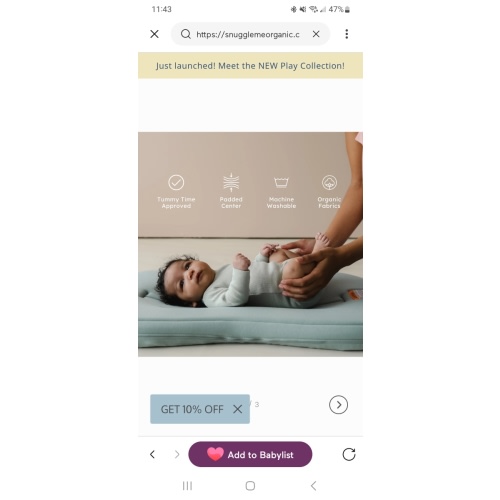Tap the Android home button
The height and width of the screenshot is (500, 500).
click(x=250, y=486)
